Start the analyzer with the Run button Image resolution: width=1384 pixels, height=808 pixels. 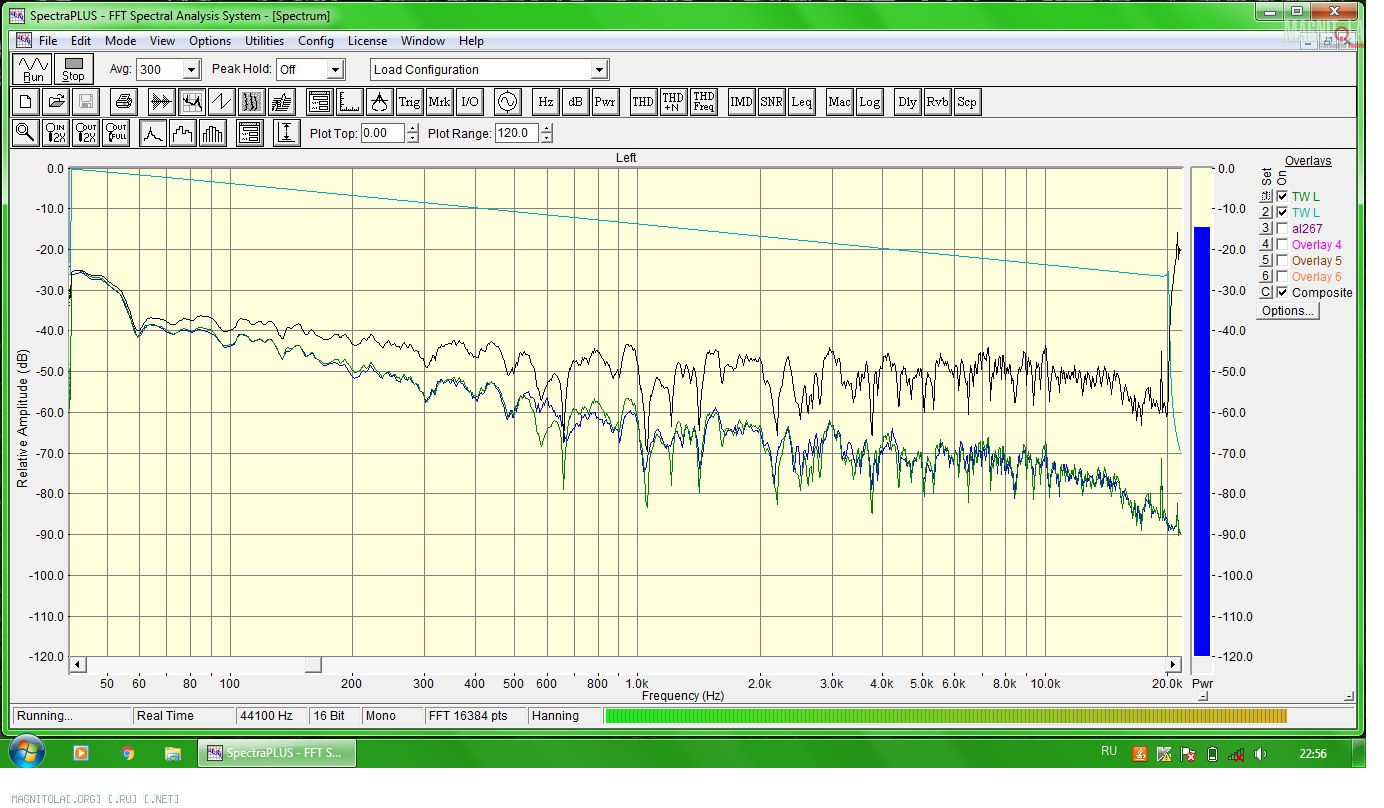(x=34, y=69)
